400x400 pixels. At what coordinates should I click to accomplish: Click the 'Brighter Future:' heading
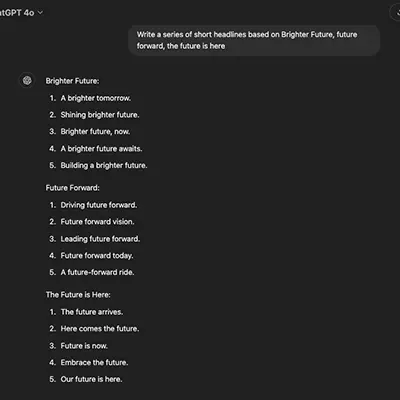(72, 81)
